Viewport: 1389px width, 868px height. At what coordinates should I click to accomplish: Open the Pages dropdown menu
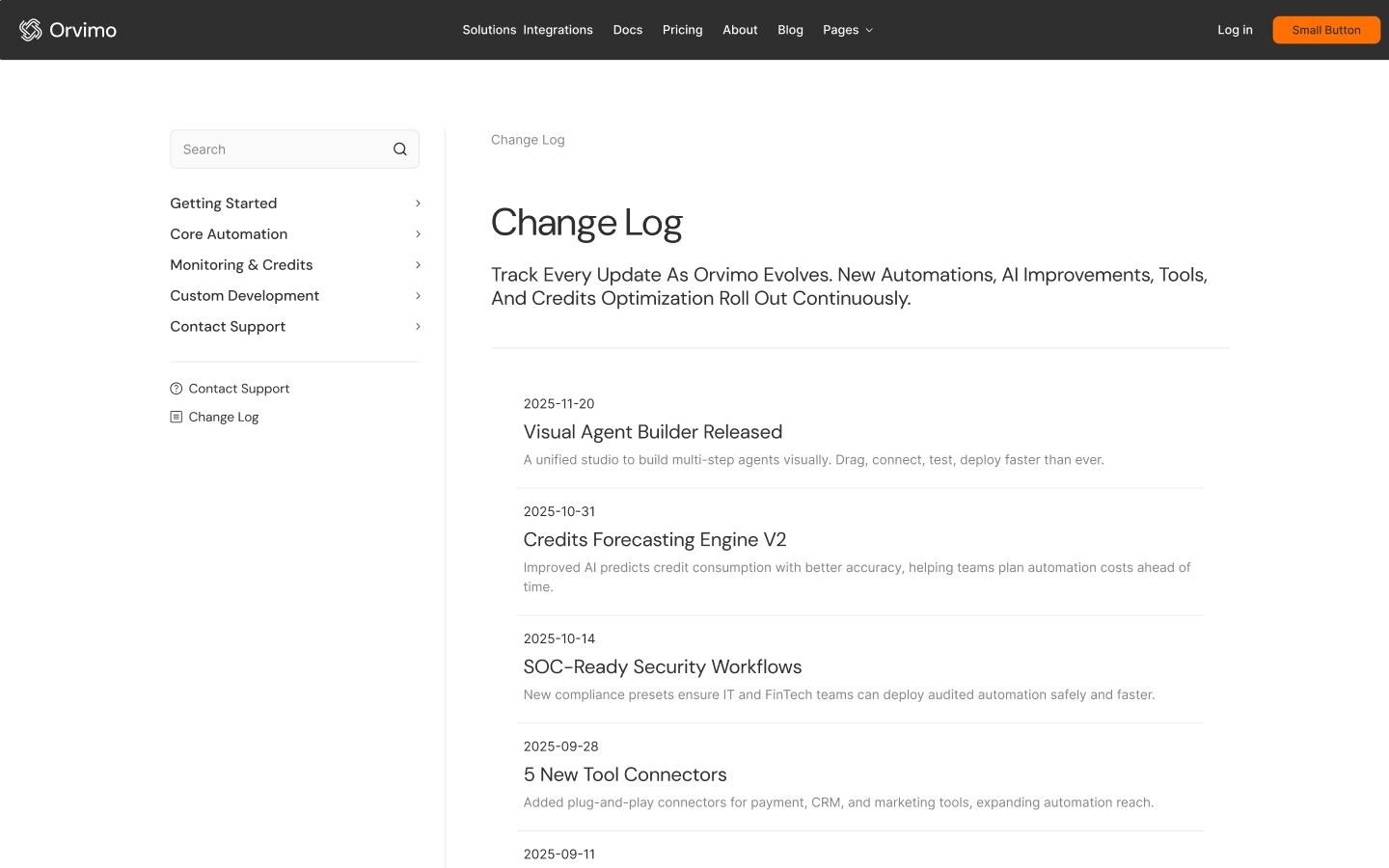tap(848, 30)
